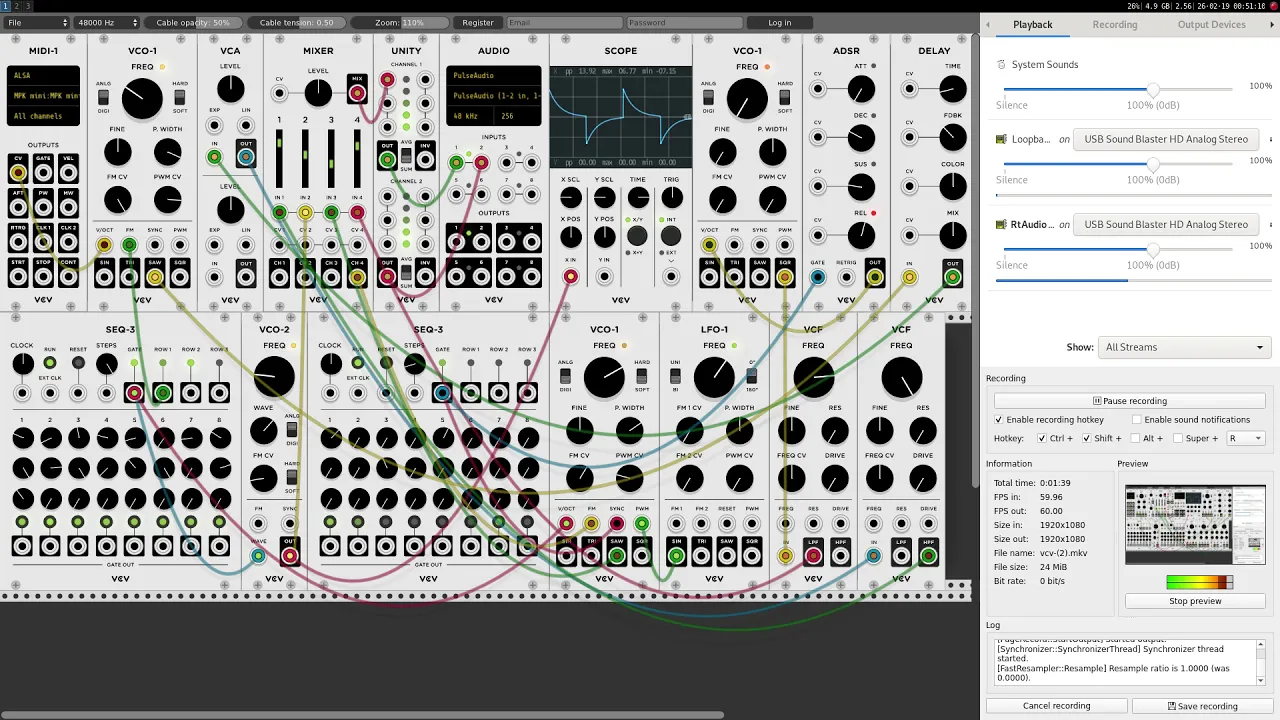
Task: Check Enable sound notifications
Action: pos(1137,420)
